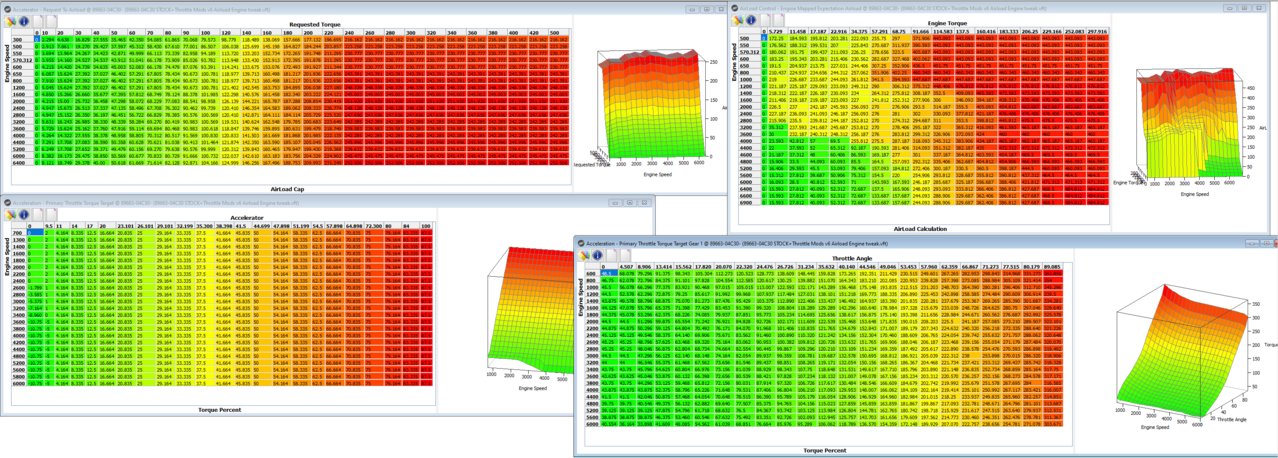Select column header 100 in Accelerator table

(x=424, y=226)
